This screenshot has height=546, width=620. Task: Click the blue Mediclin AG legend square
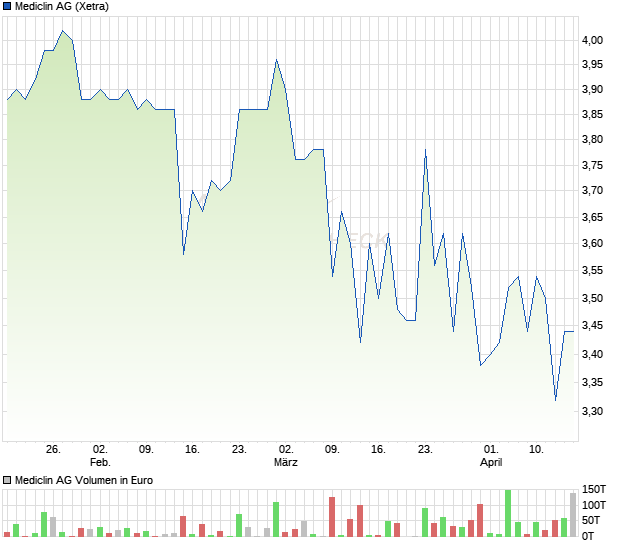7,6
